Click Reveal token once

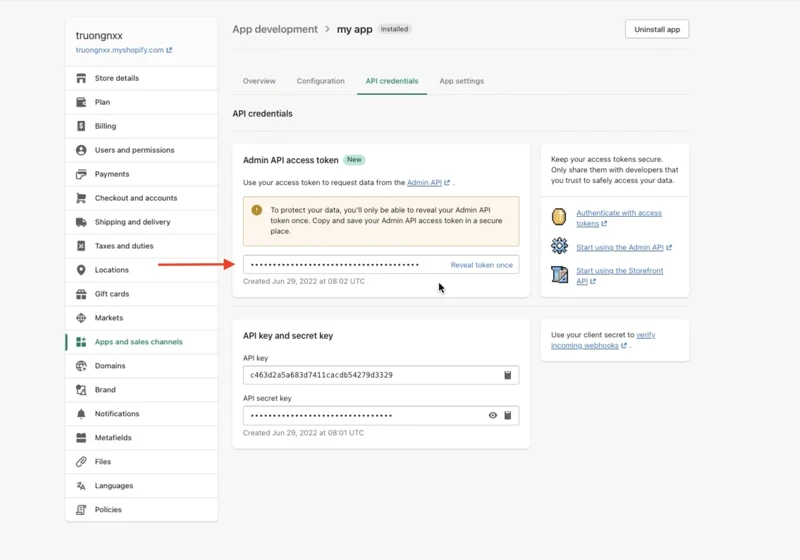pos(482,265)
